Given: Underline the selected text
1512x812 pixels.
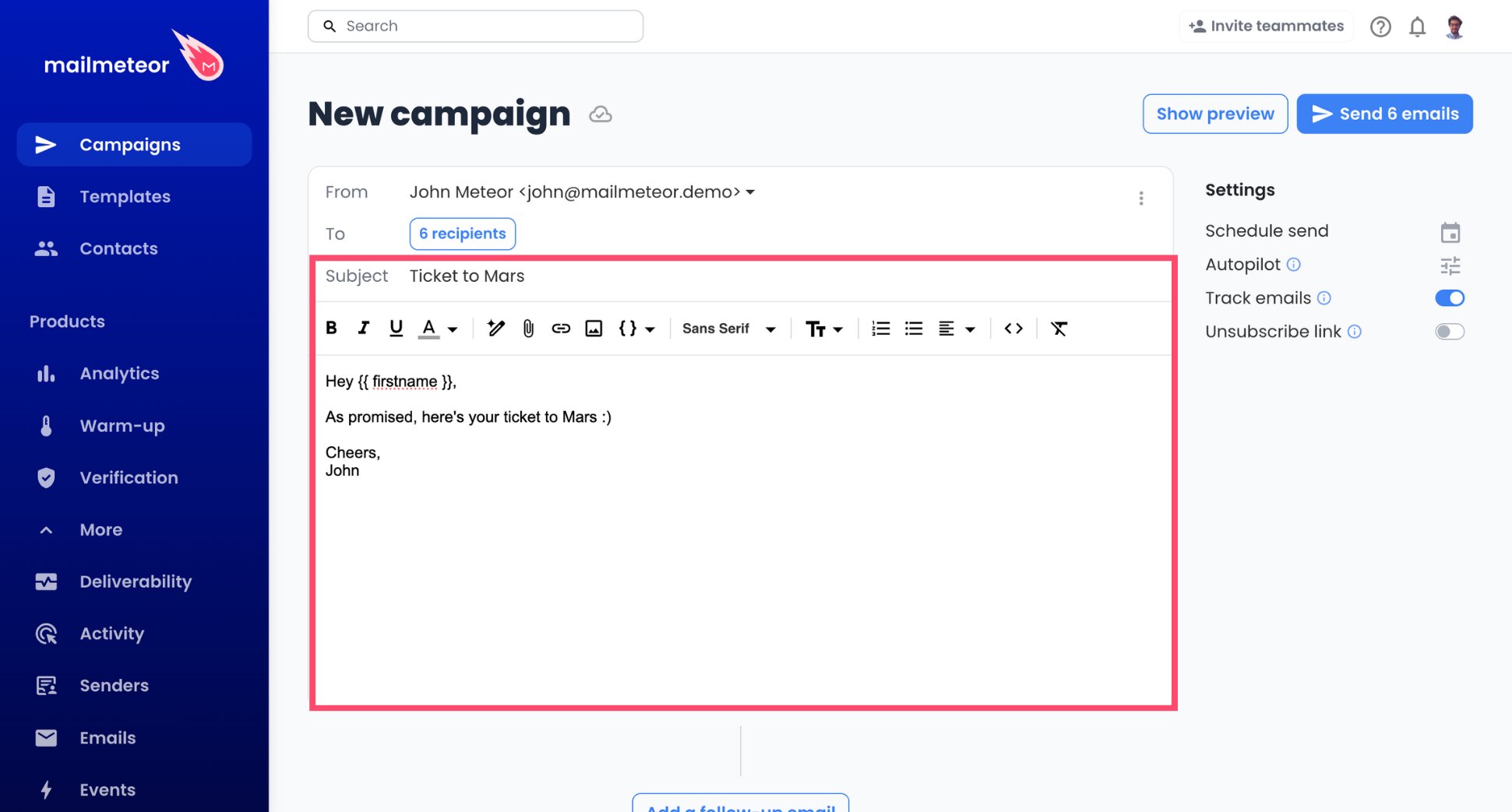Looking at the screenshot, I should 396,329.
